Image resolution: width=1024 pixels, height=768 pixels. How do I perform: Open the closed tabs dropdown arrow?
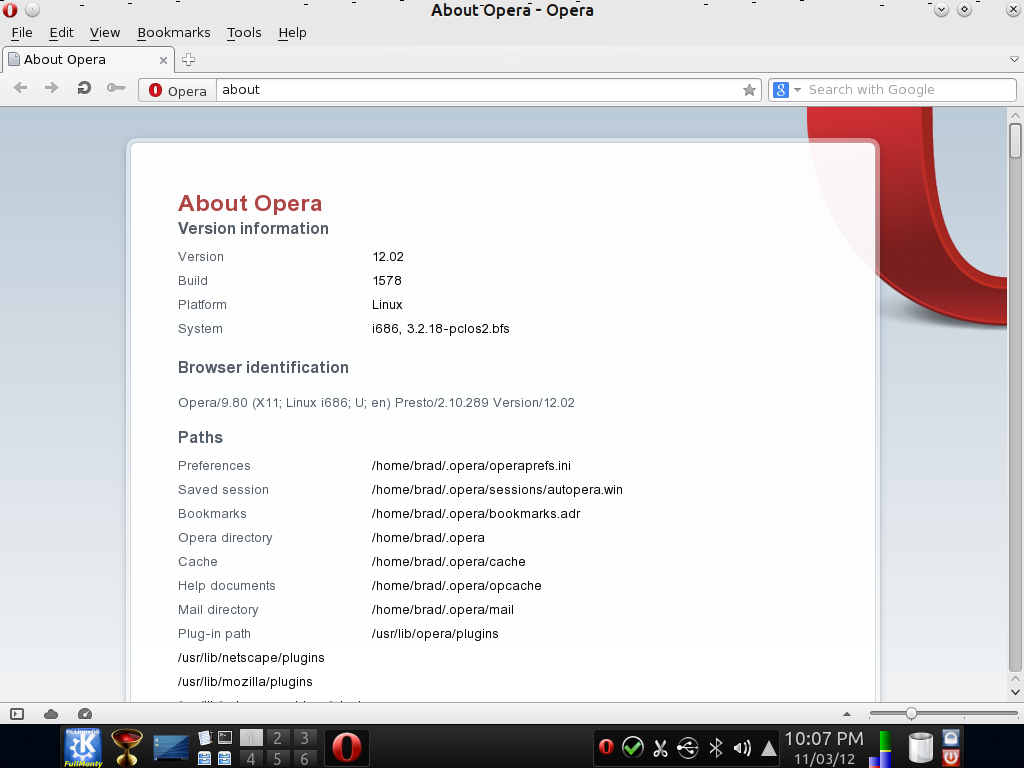click(1014, 59)
